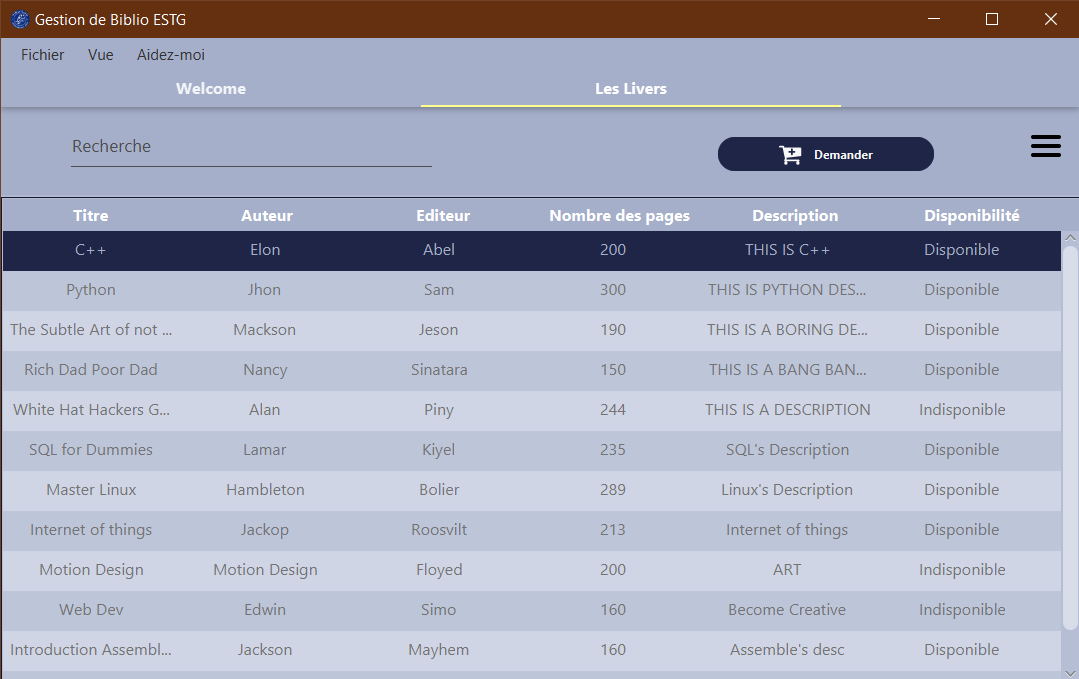Click Motion Design in the Titre column
The width and height of the screenshot is (1079, 679).
pos(91,570)
